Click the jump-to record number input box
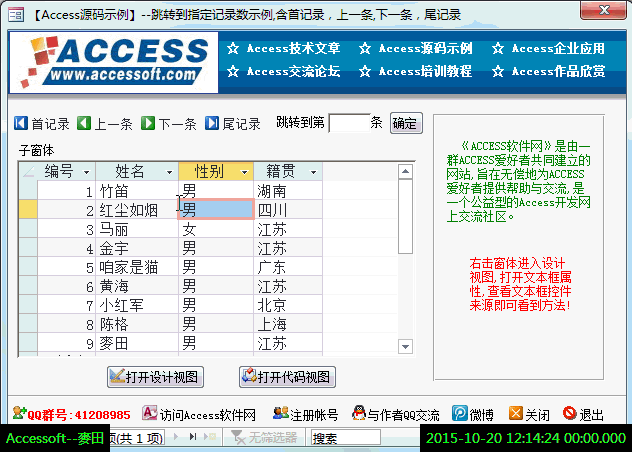 click(x=349, y=123)
